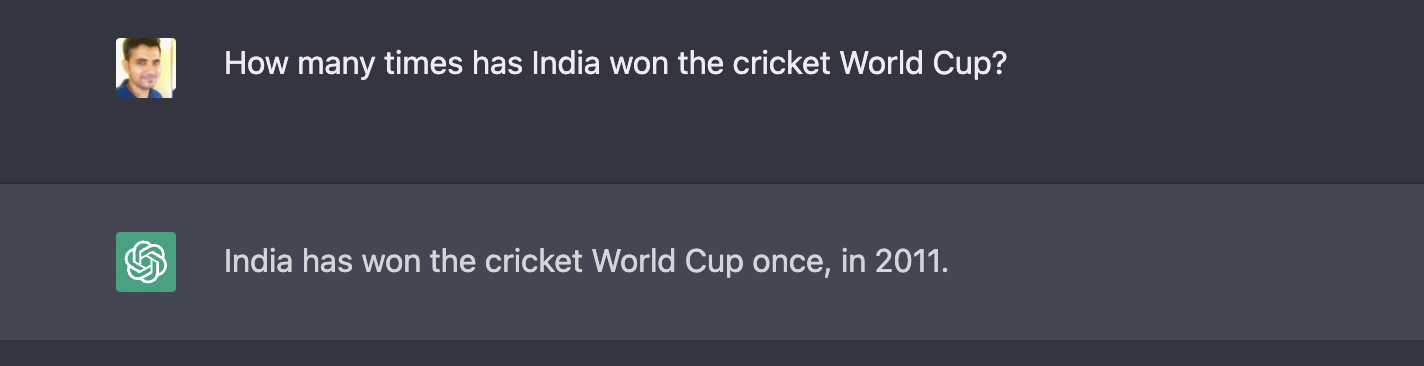
Task: Click the ChatGPT reply mentioning 2011
Action: [x=586, y=262]
